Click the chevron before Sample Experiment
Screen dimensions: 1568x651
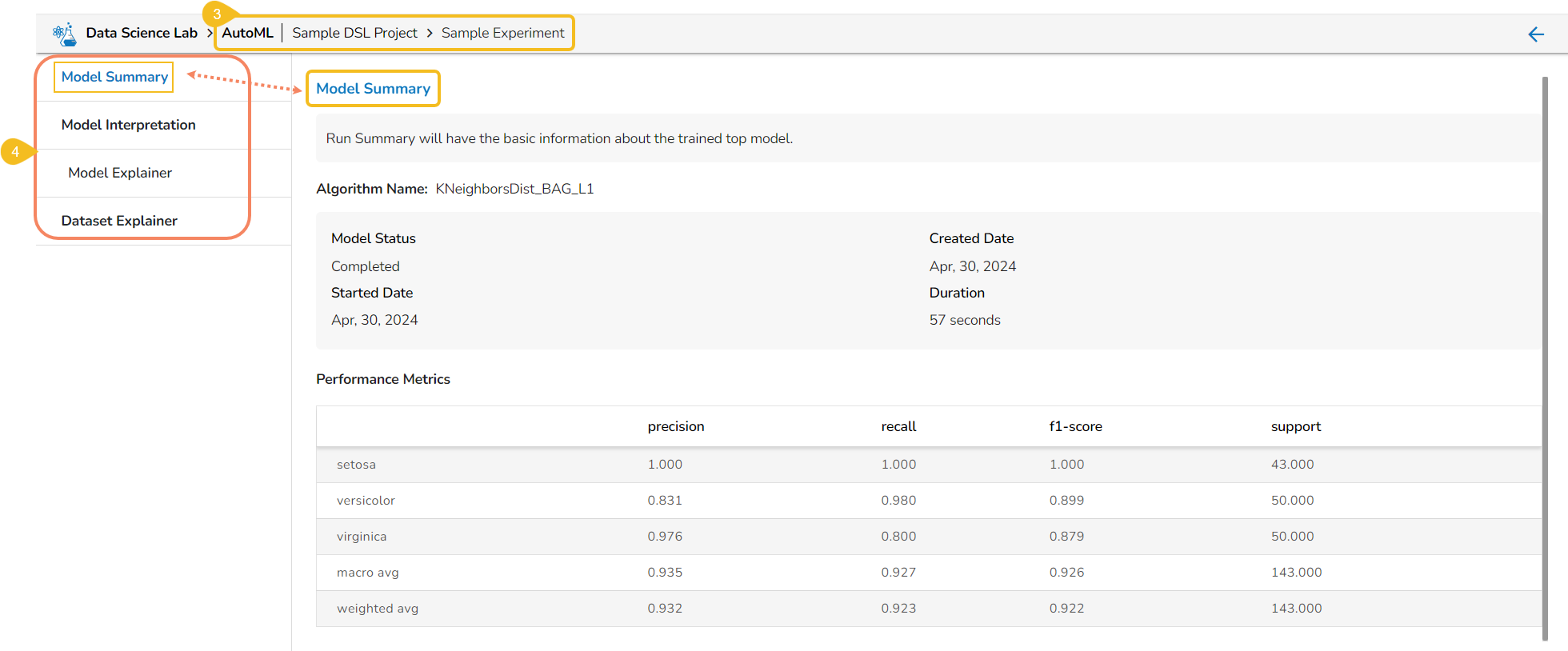point(430,33)
